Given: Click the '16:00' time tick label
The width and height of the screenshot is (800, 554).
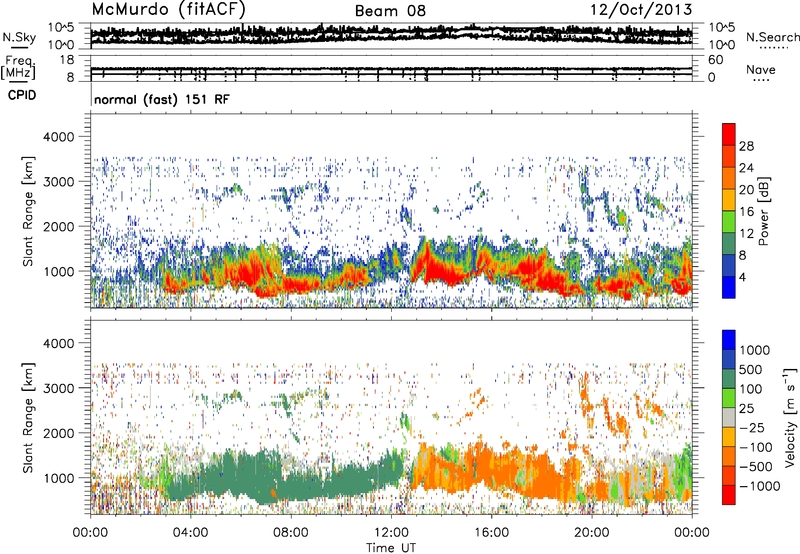Looking at the screenshot, I should 491,533.
